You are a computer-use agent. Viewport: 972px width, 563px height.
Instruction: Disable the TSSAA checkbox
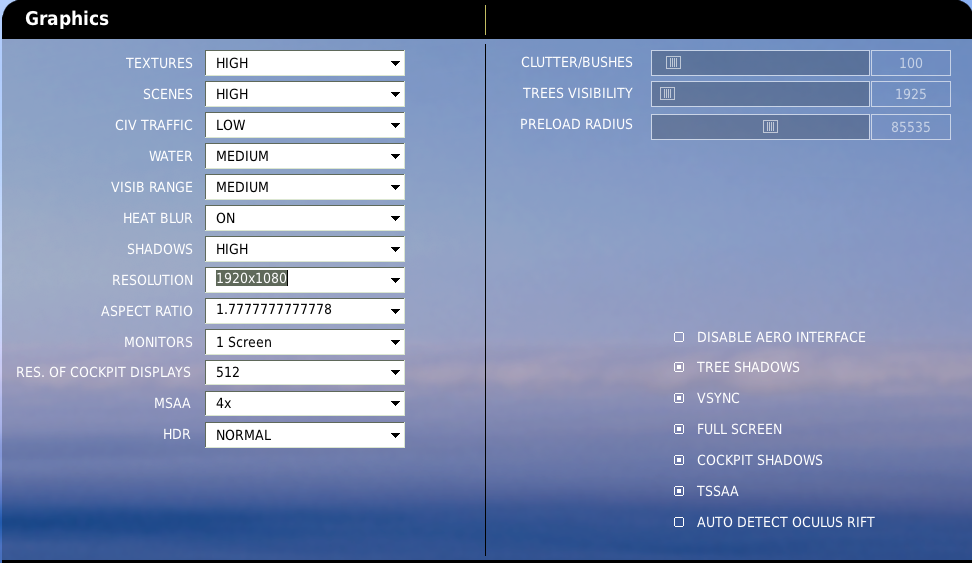679,491
